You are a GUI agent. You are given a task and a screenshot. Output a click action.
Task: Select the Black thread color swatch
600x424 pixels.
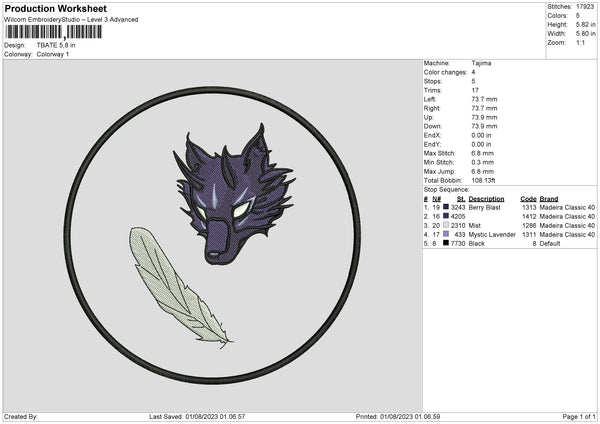445,242
